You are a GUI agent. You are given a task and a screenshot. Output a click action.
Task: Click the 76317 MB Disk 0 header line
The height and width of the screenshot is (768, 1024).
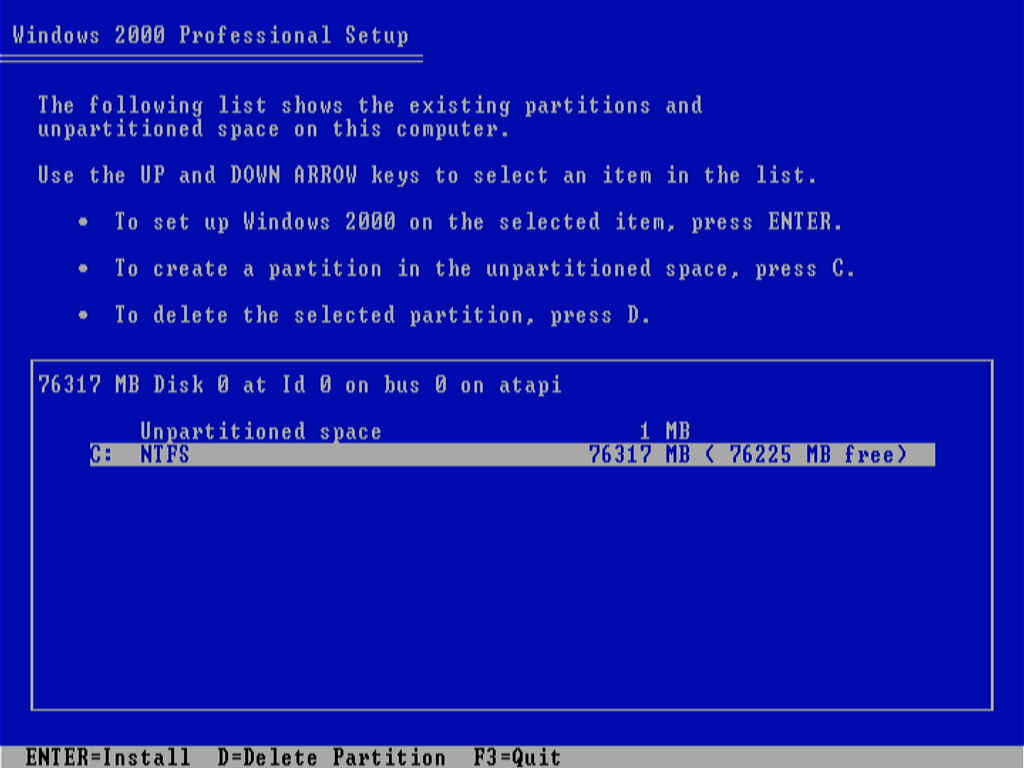coord(300,385)
